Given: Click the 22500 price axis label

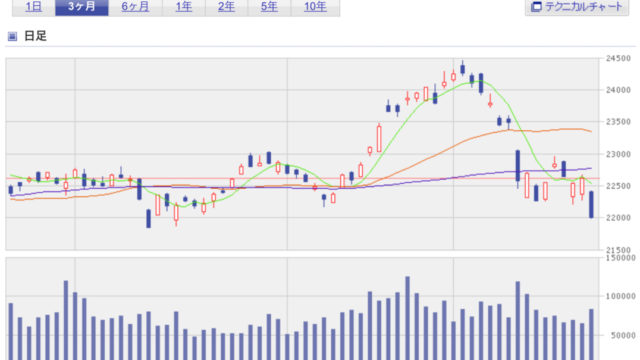Looking at the screenshot, I should [618, 186].
